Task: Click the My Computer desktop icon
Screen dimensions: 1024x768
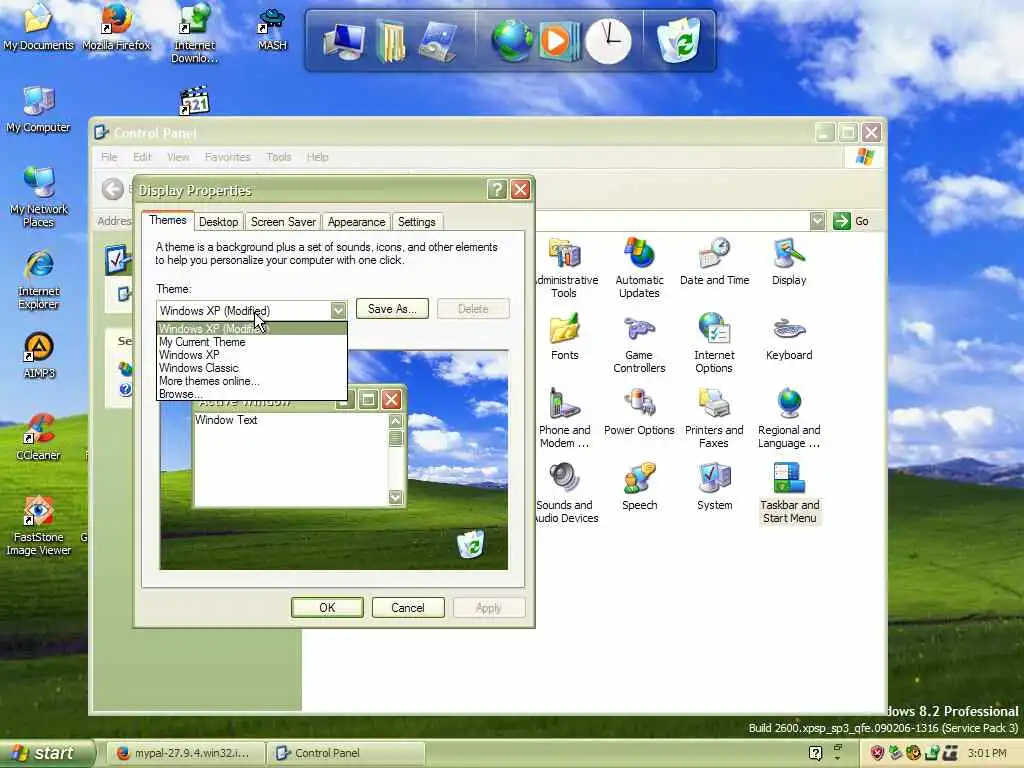Action: click(39, 109)
